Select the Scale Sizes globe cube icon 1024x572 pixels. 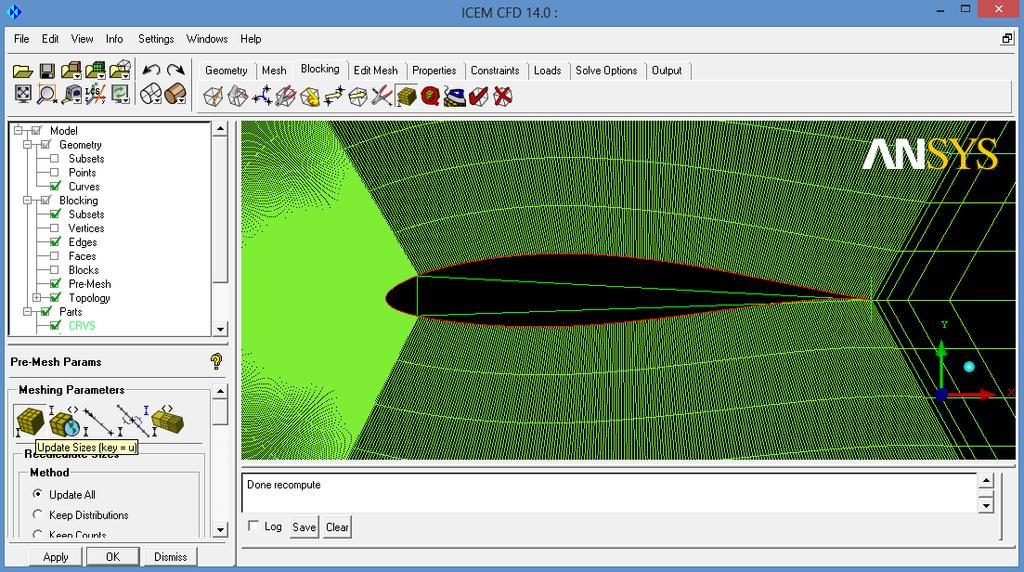click(64, 421)
